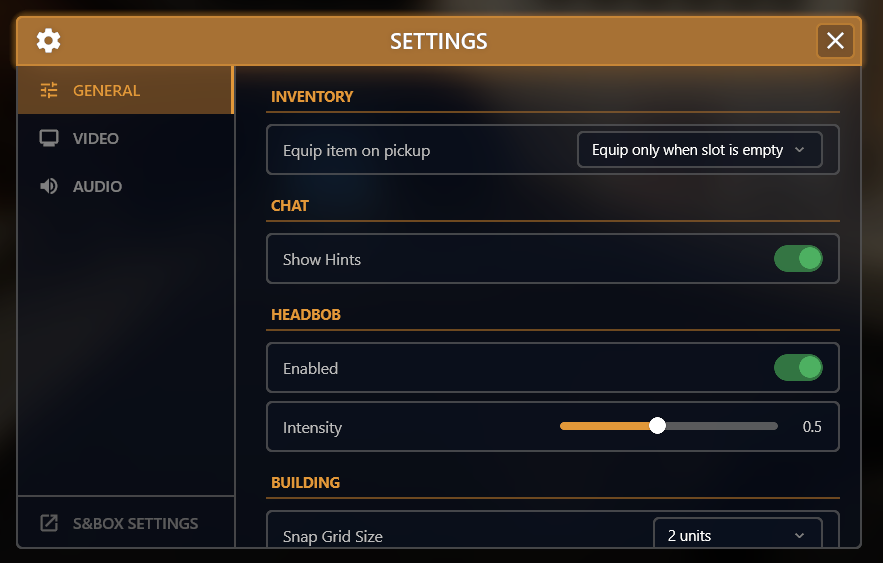The width and height of the screenshot is (883, 563).
Task: Click the chevron next to 2 units
Action: 799,536
